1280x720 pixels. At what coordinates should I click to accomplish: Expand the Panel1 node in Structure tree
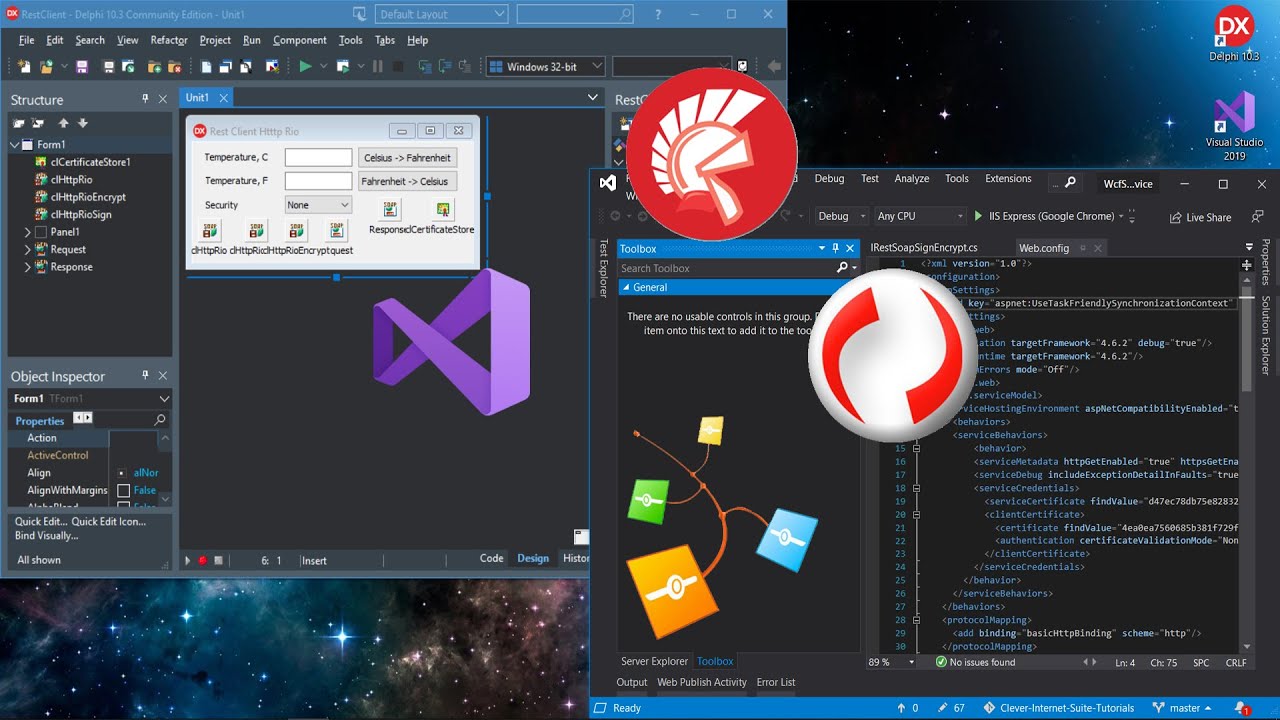click(28, 232)
